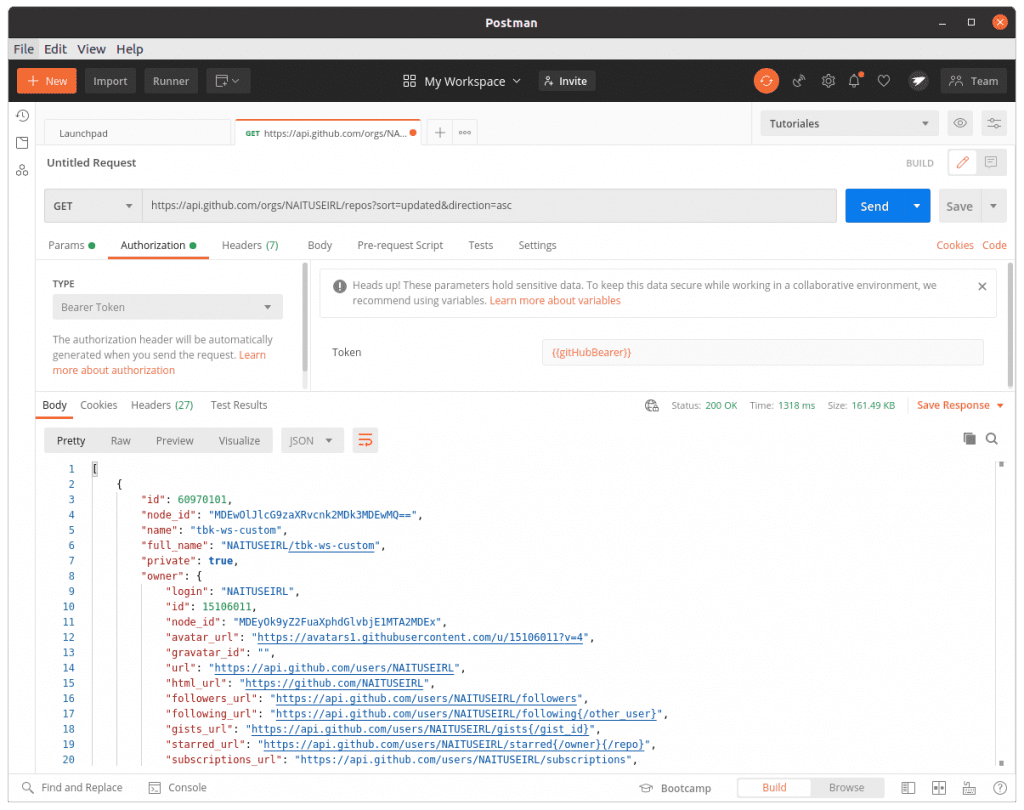Click the request URL field
This screenshot has width=1024, height=810.
[489, 206]
